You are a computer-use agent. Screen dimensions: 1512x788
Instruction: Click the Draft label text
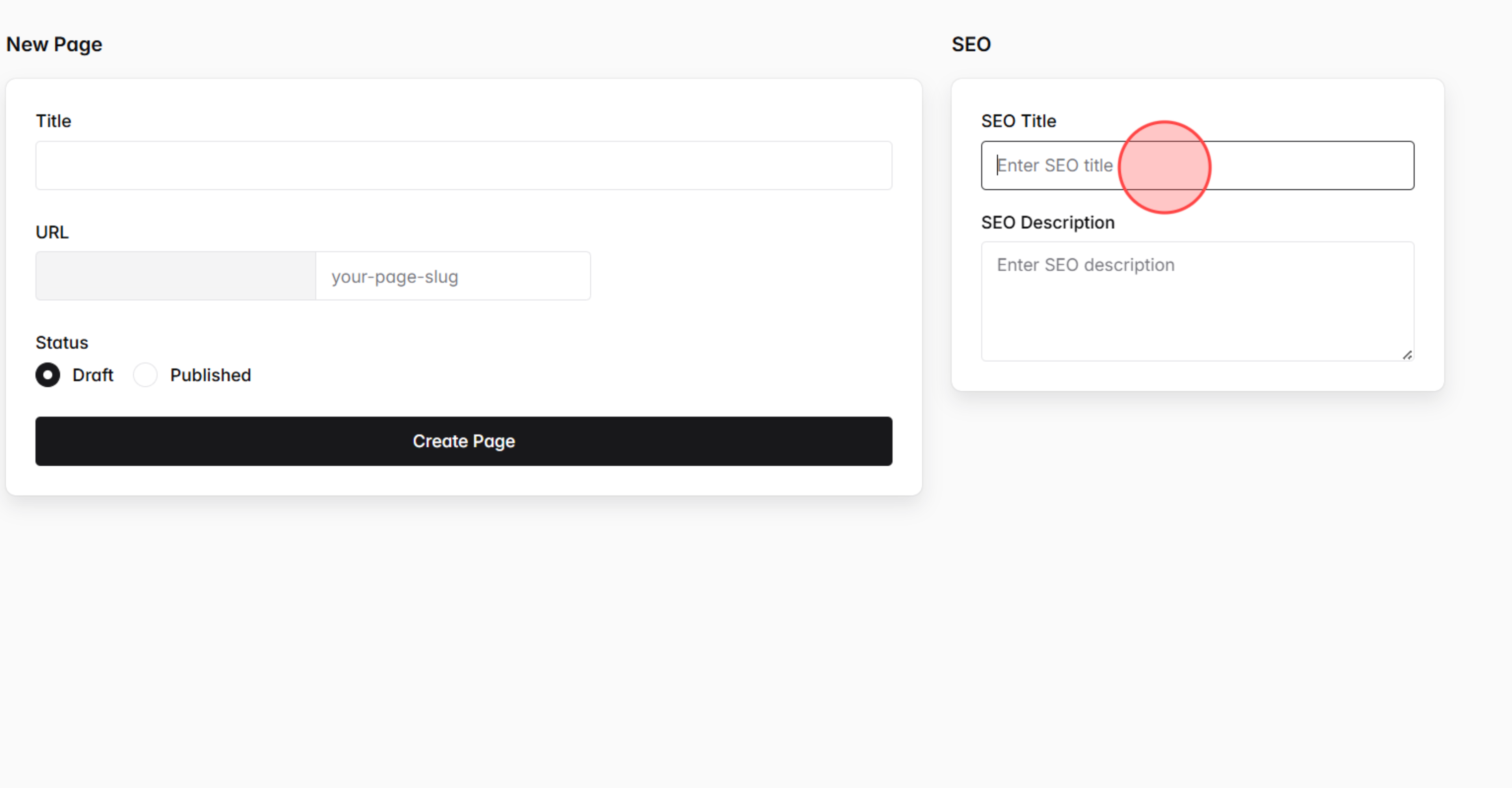coord(93,375)
